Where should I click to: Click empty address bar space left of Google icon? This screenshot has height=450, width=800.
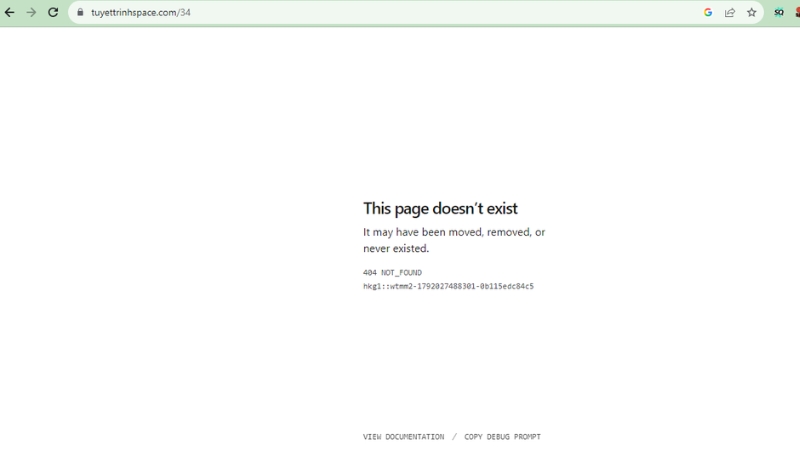444,12
